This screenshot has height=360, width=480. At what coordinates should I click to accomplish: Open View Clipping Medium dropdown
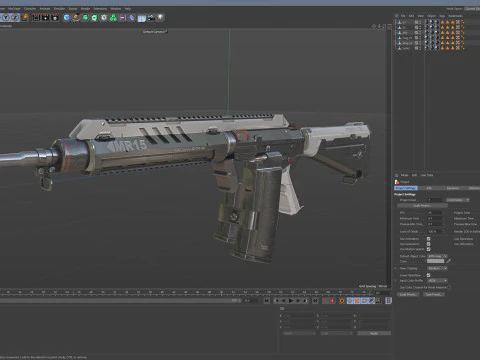437,268
